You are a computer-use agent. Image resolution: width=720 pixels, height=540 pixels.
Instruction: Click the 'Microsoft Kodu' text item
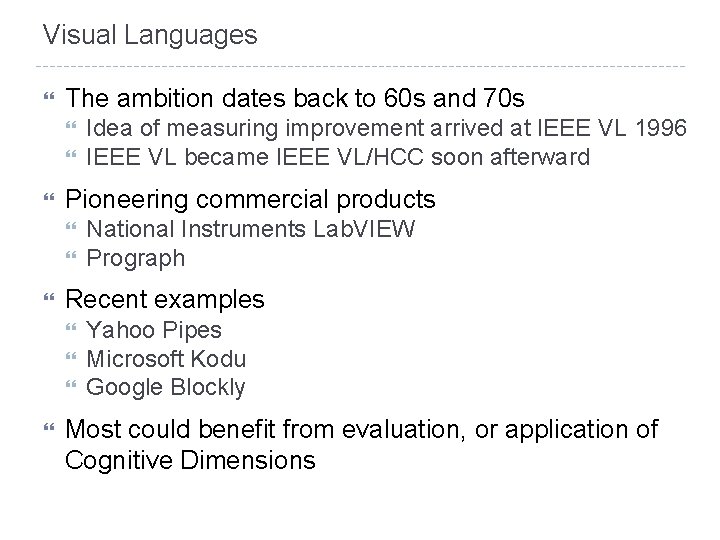[x=166, y=359]
